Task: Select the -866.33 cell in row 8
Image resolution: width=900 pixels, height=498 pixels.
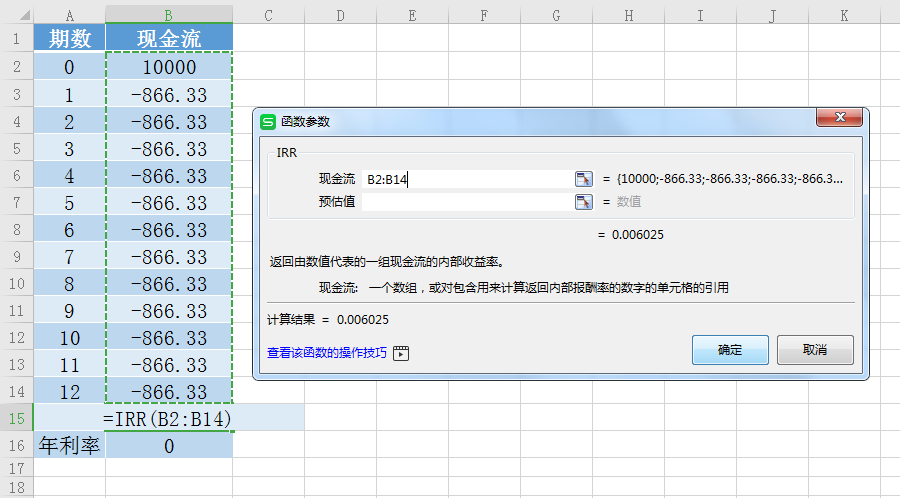Action: pyautogui.click(x=169, y=229)
